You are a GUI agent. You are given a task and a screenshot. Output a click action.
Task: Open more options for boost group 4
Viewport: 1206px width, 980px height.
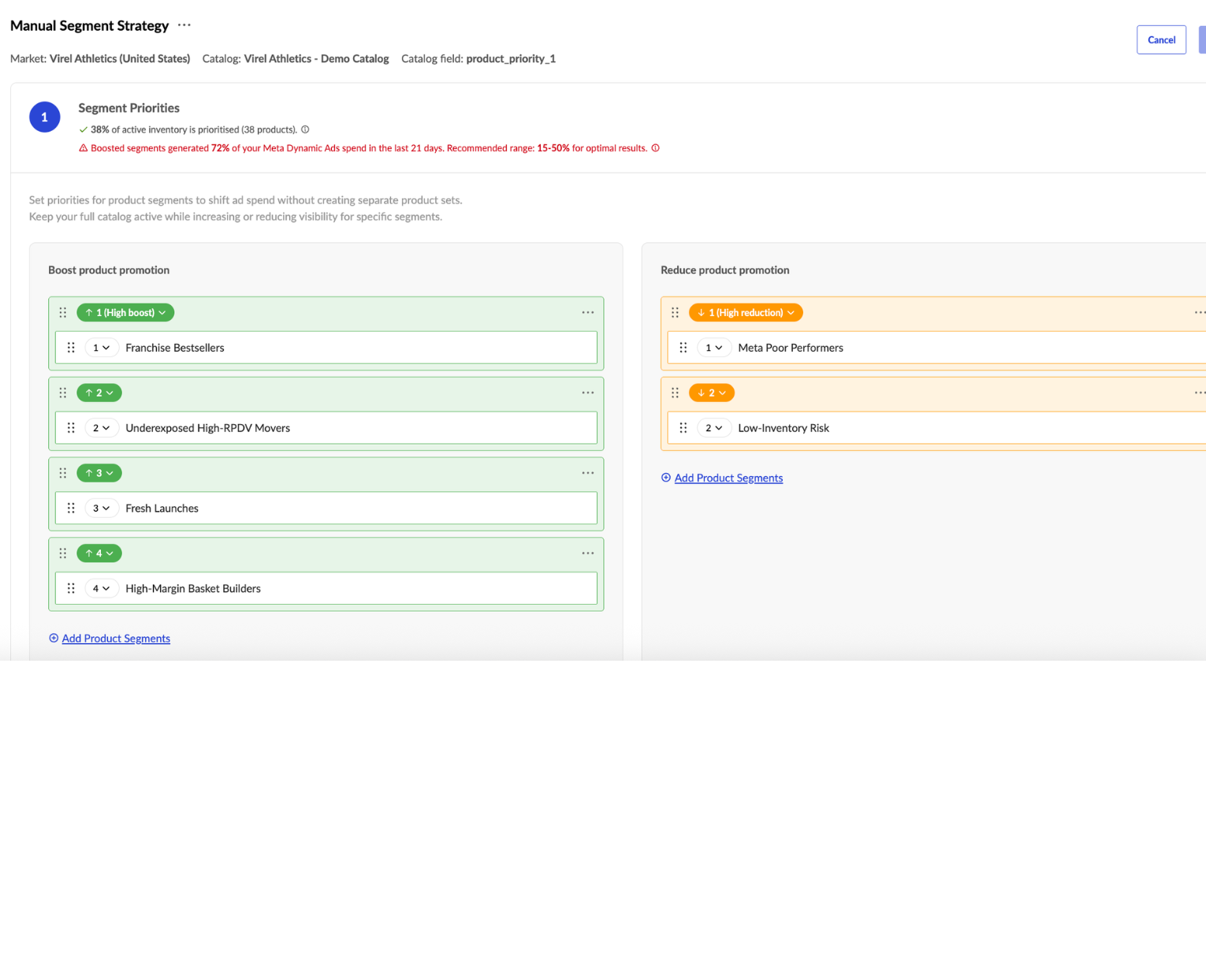pyautogui.click(x=588, y=553)
